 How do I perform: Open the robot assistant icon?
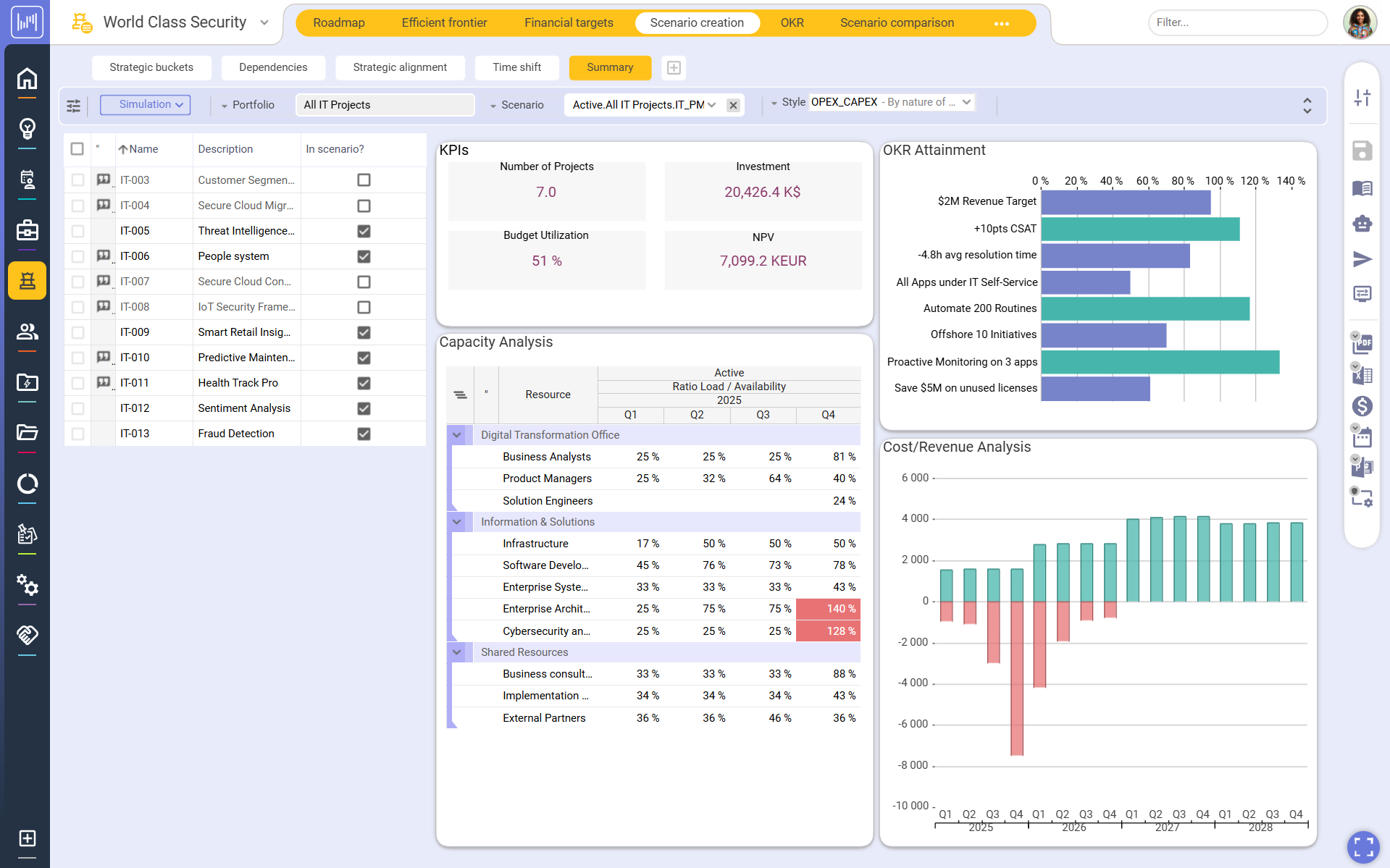tap(1362, 224)
